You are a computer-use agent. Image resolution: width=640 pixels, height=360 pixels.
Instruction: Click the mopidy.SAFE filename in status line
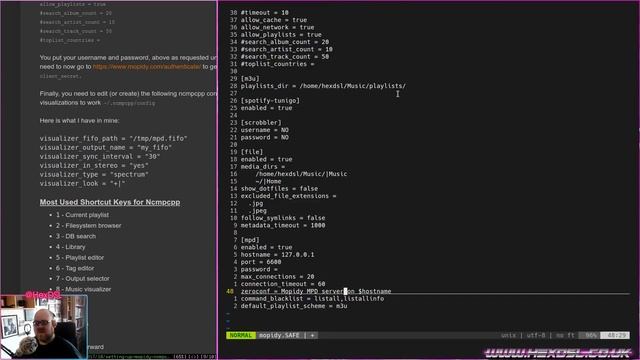coord(279,335)
